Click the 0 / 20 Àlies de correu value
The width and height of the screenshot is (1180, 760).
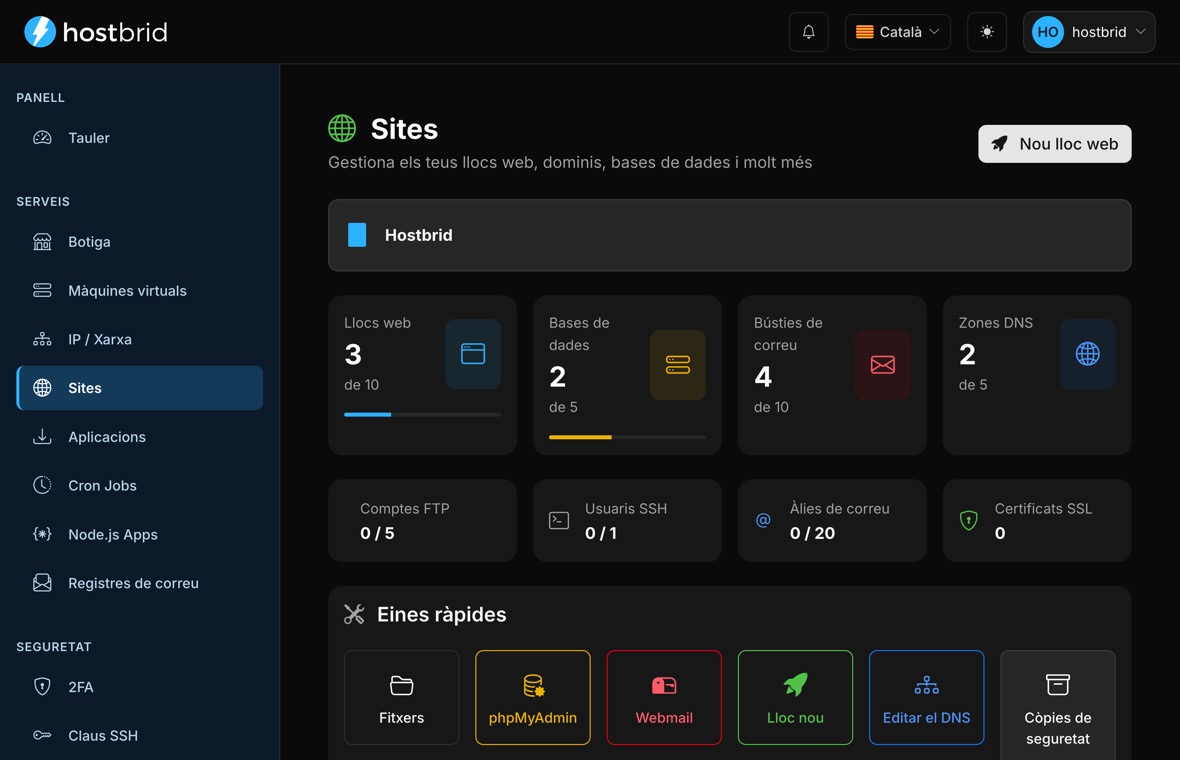[x=812, y=533]
